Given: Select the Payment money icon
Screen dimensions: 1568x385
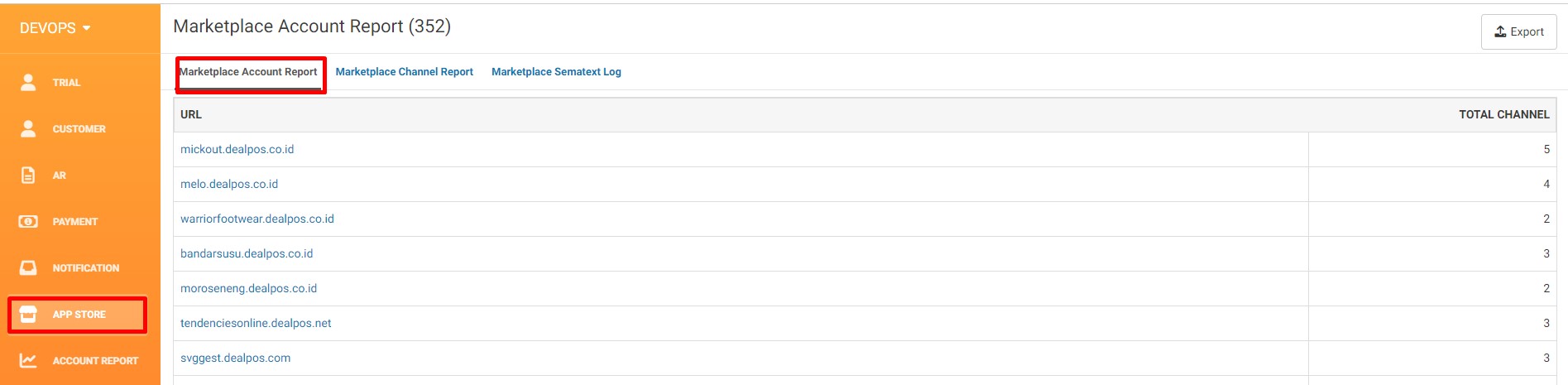Looking at the screenshot, I should coord(28,221).
